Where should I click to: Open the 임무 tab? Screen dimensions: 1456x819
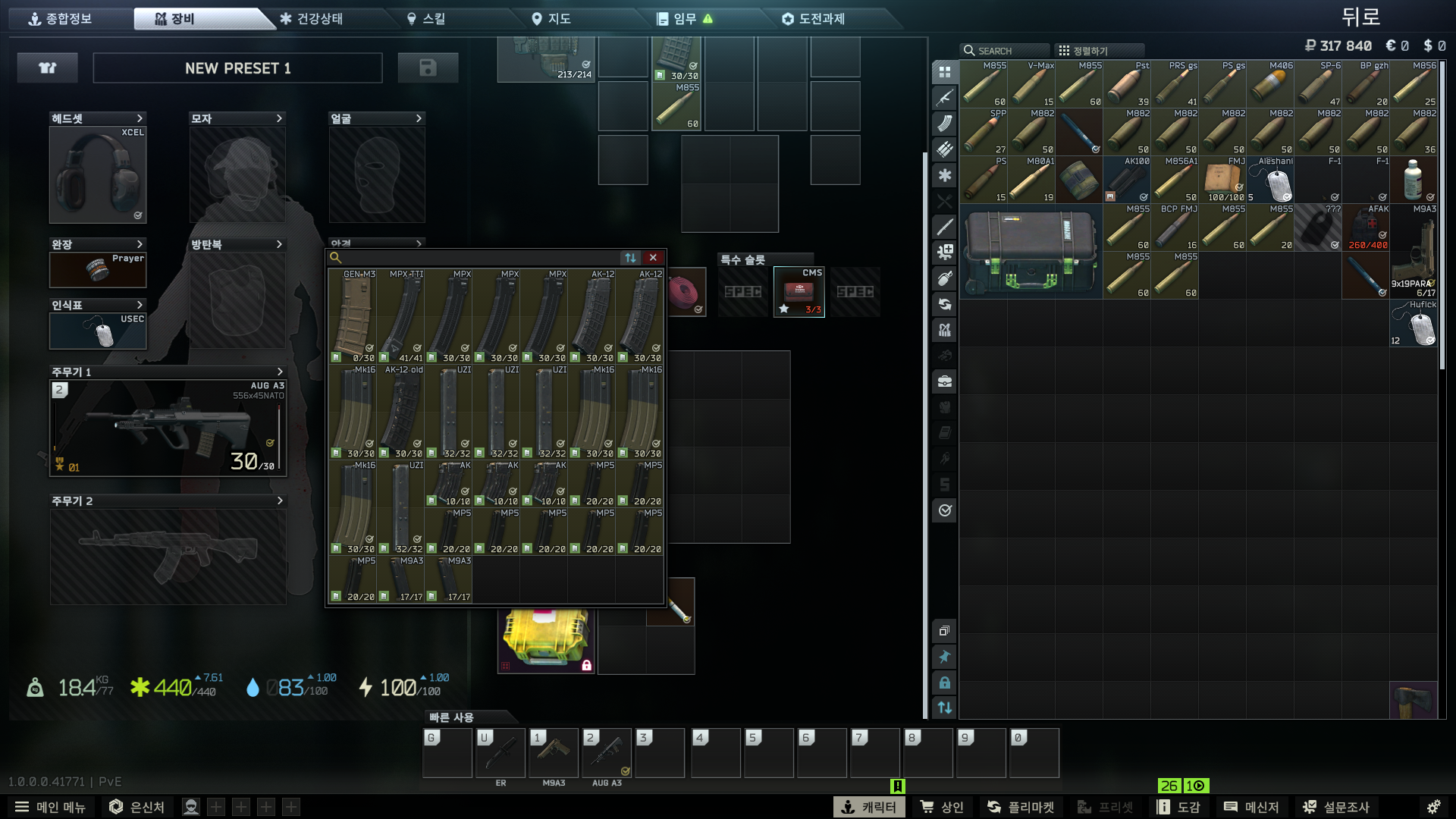pyautogui.click(x=684, y=19)
